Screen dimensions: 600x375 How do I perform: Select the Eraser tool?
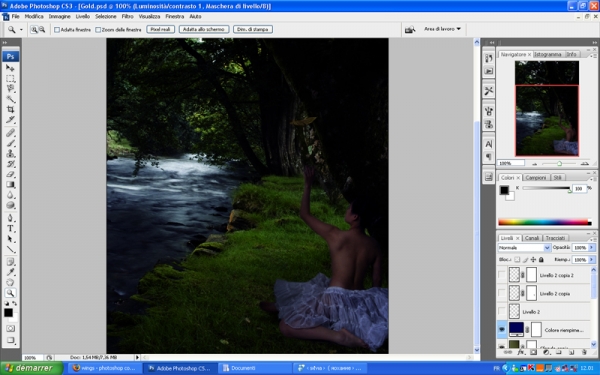pyautogui.click(x=10, y=174)
